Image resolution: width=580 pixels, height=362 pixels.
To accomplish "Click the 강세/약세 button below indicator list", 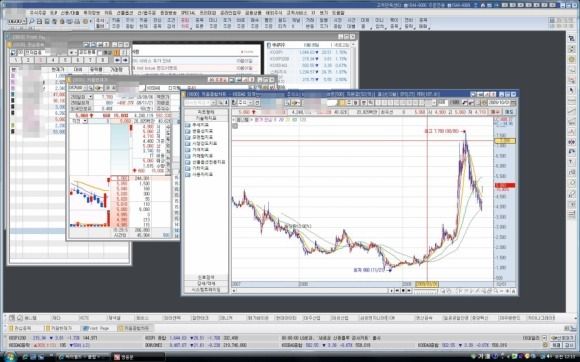I will pos(206,284).
